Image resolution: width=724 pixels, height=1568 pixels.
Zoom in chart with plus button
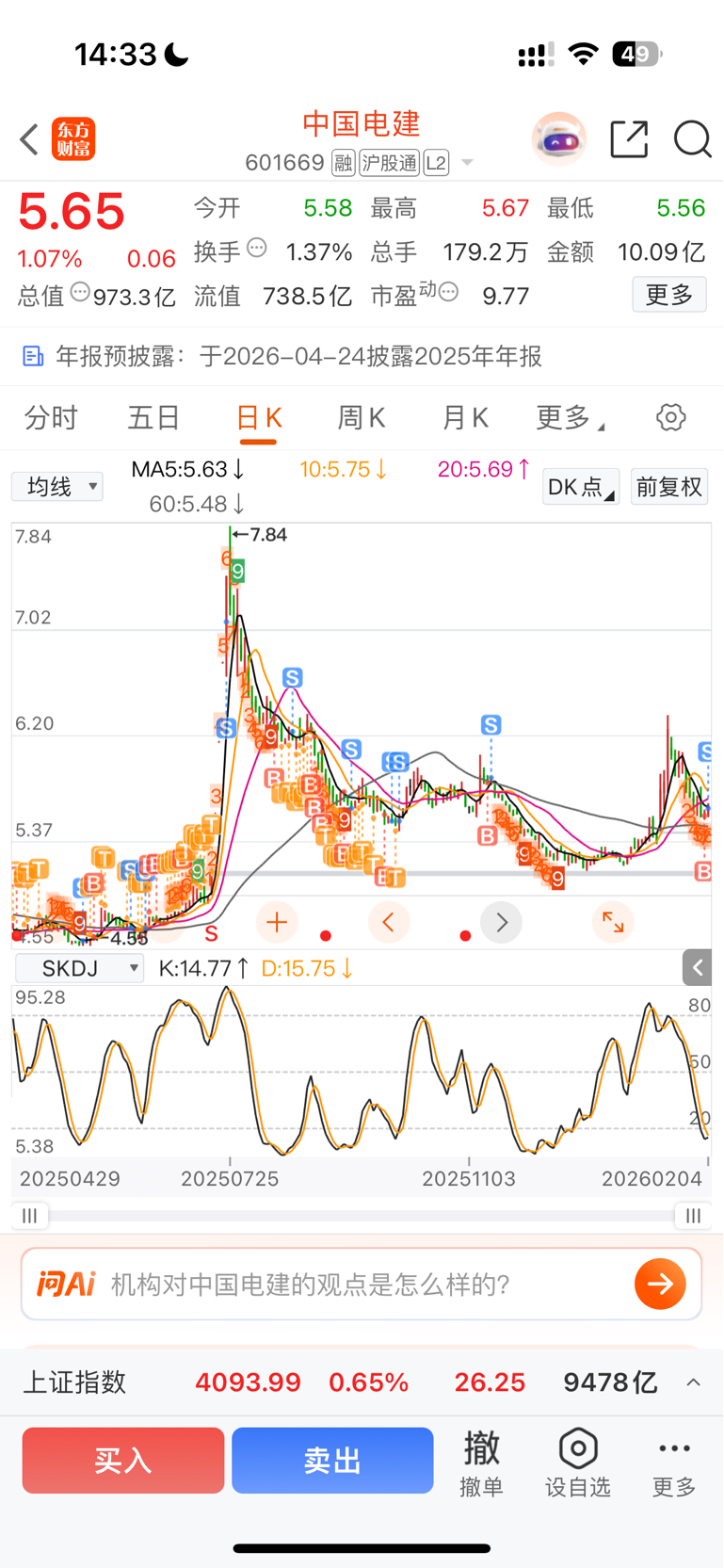pos(277,922)
